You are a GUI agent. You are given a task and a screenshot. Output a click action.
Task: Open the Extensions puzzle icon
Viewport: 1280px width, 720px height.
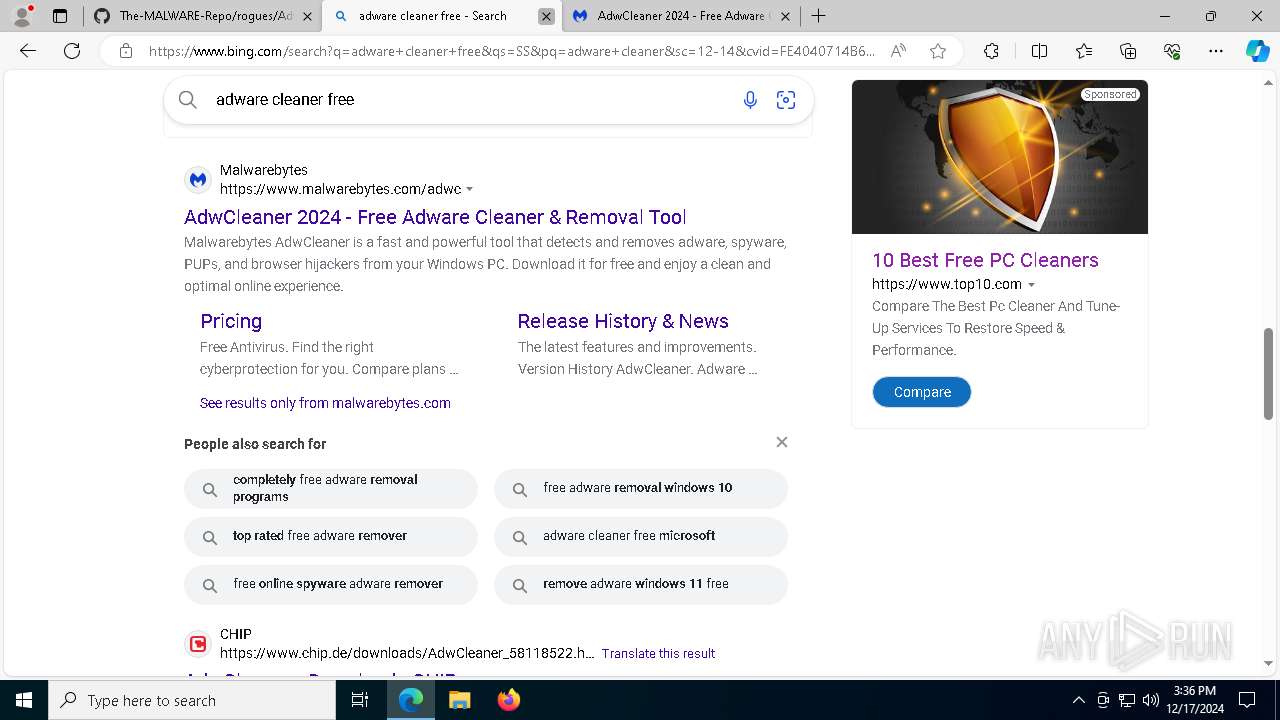pyautogui.click(x=991, y=51)
